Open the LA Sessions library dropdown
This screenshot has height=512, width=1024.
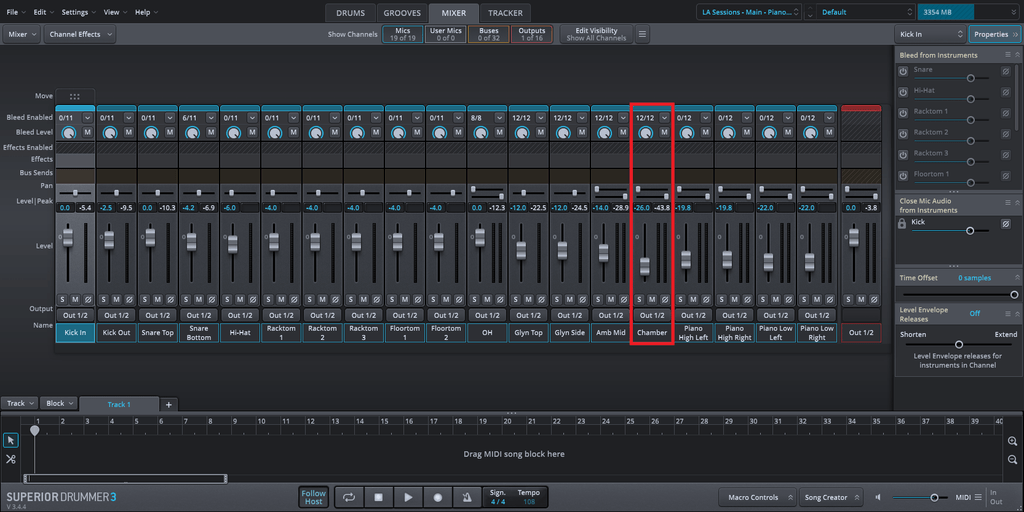click(x=749, y=12)
